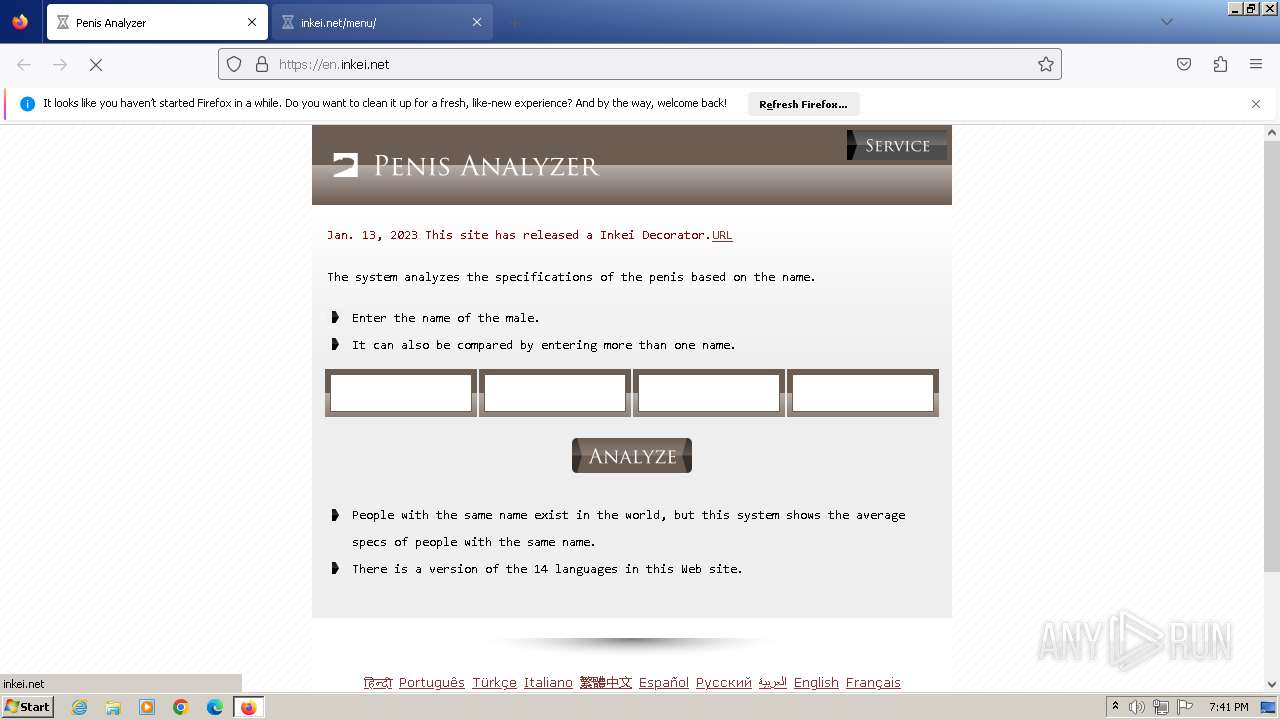
Task: Switch language to Русский
Action: (724, 683)
